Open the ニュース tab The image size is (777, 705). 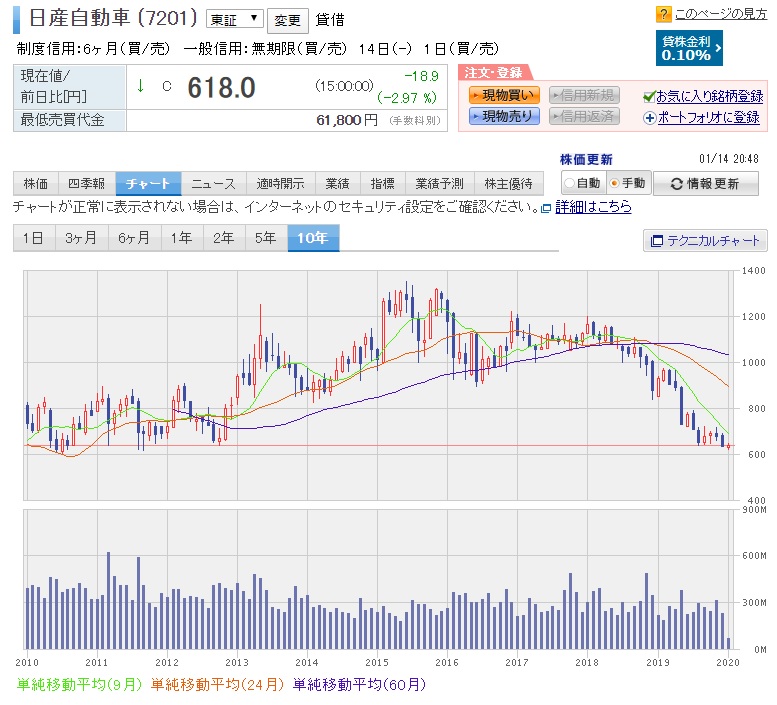point(214,184)
